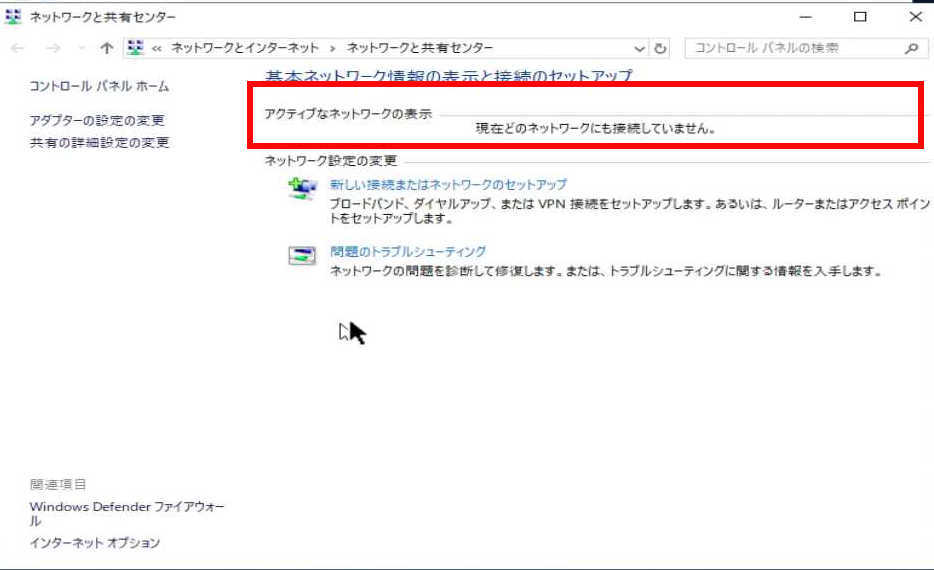Maximize the ネットワークと共有センター window
Screen dimensions: 934x570
click(x=860, y=17)
